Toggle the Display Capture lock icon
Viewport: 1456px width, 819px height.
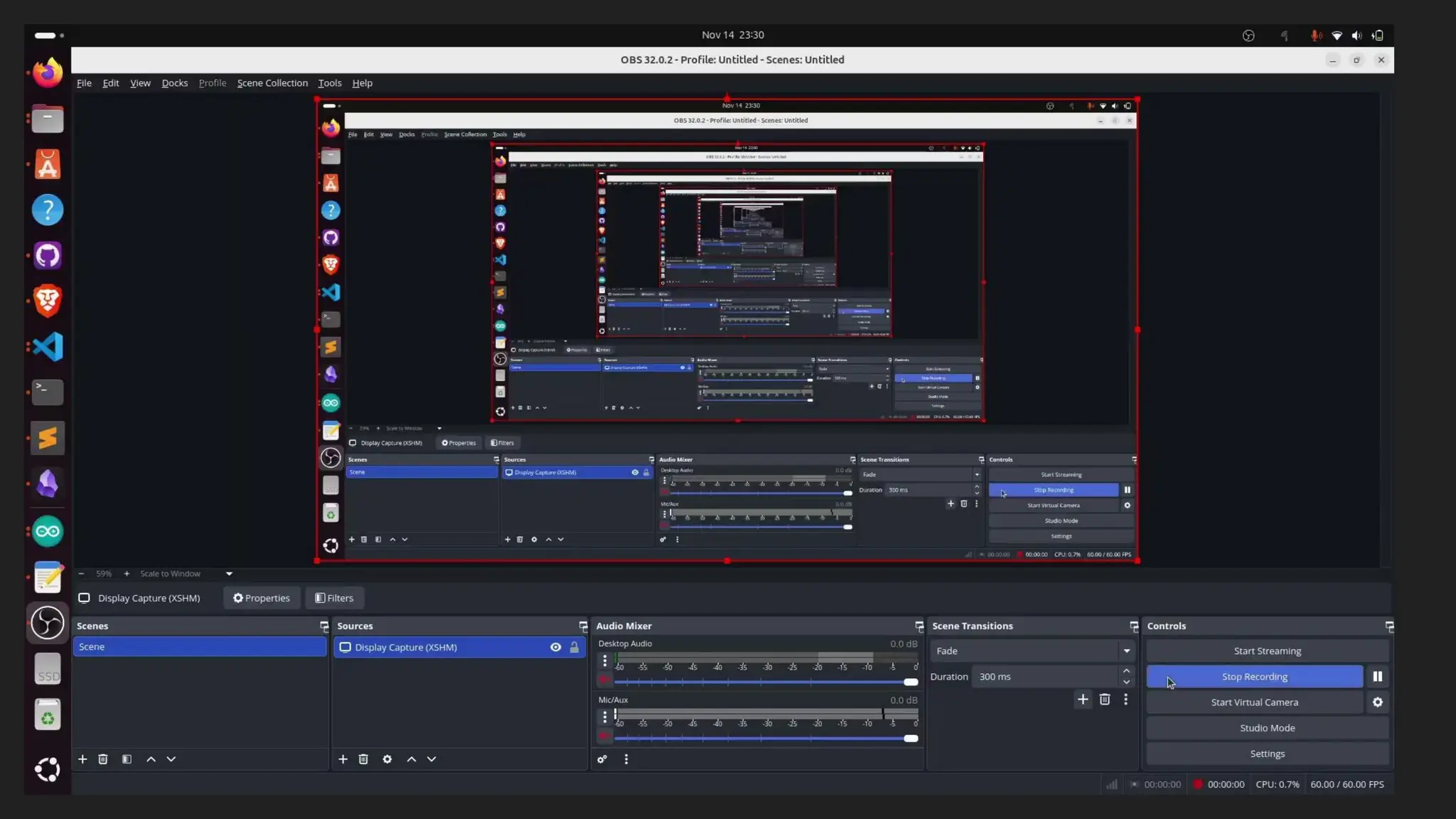tap(574, 648)
